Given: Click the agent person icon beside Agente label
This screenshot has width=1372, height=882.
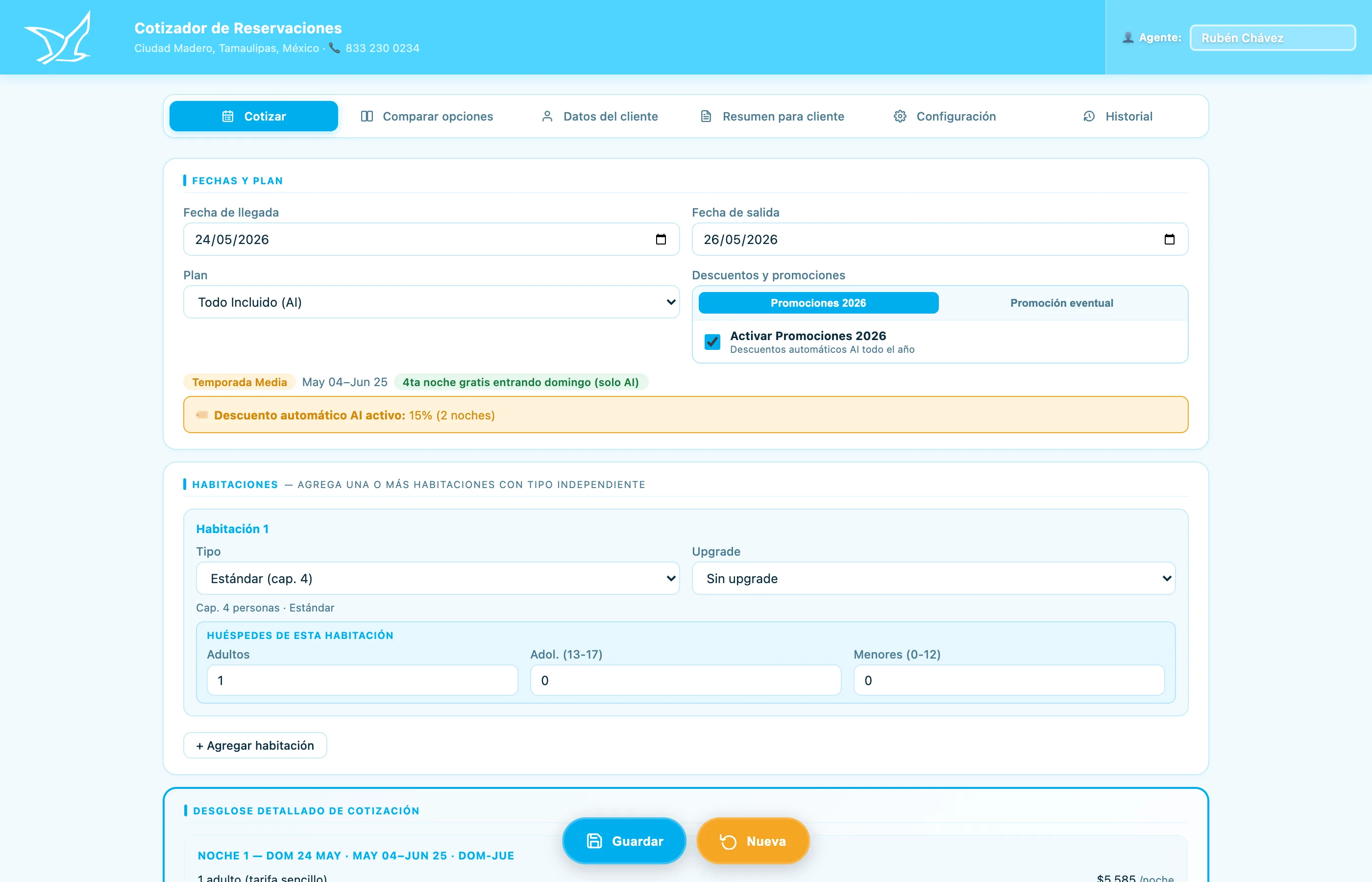Looking at the screenshot, I should tap(1127, 37).
